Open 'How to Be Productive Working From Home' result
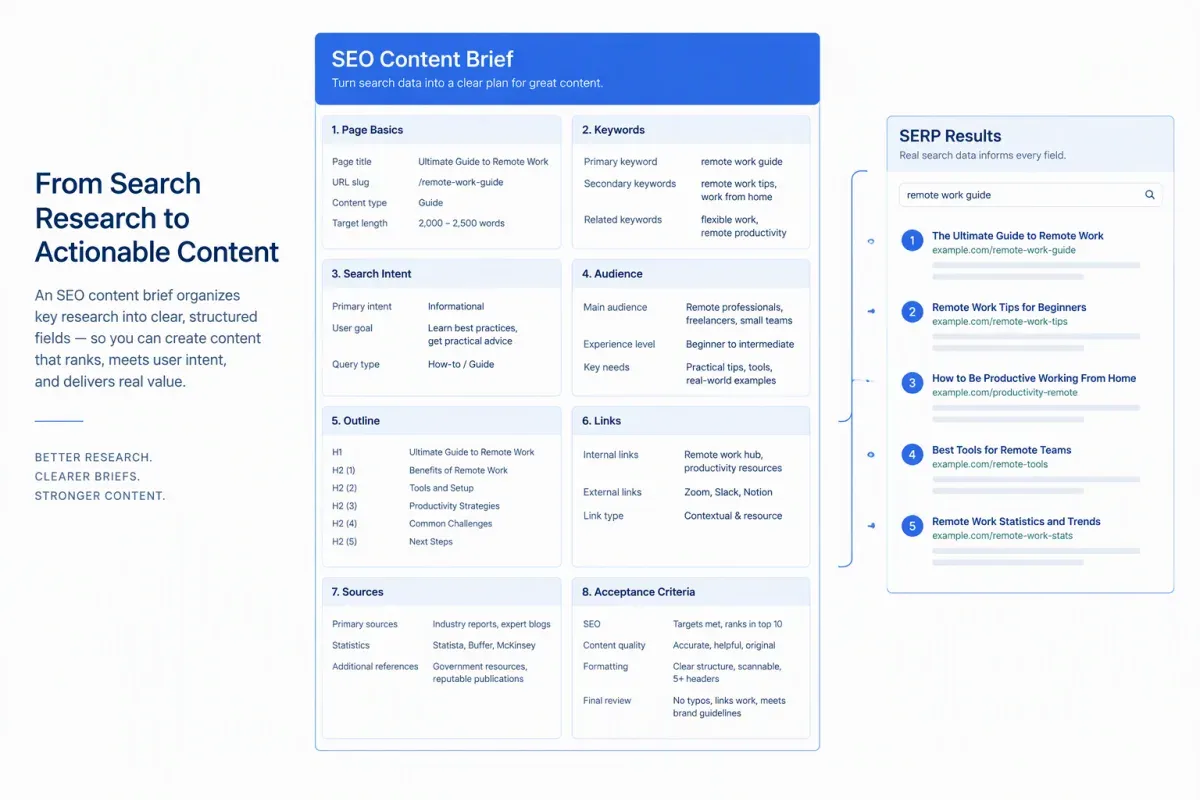The height and width of the screenshot is (800, 1200). click(x=1034, y=378)
